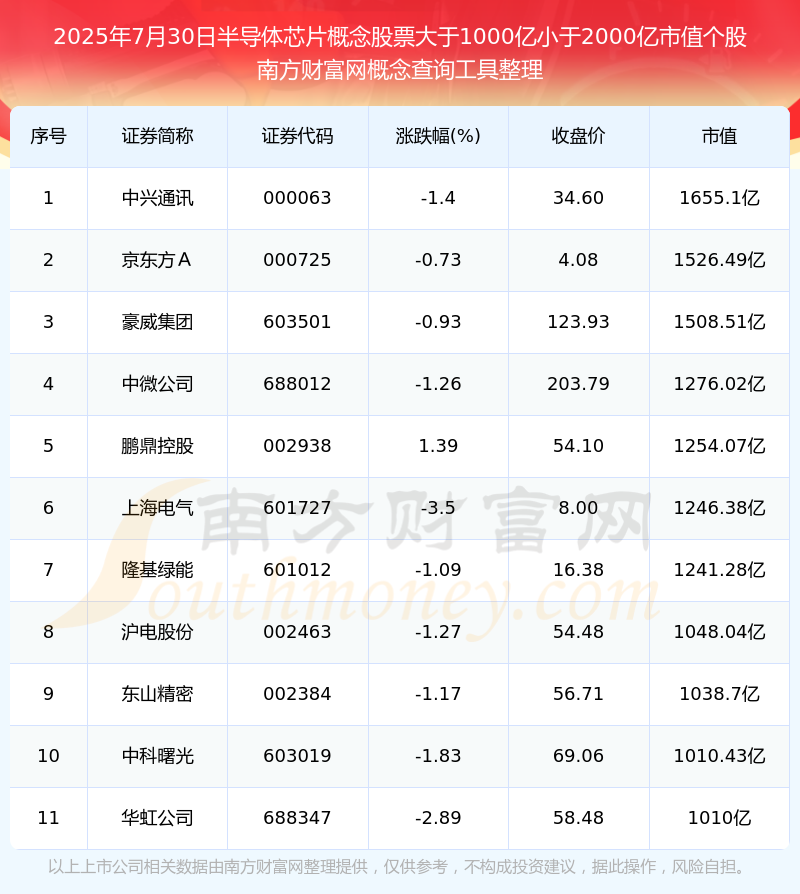Screen dimensions: 800x894
Task: Select stock name 上海电气
Action: point(157,508)
